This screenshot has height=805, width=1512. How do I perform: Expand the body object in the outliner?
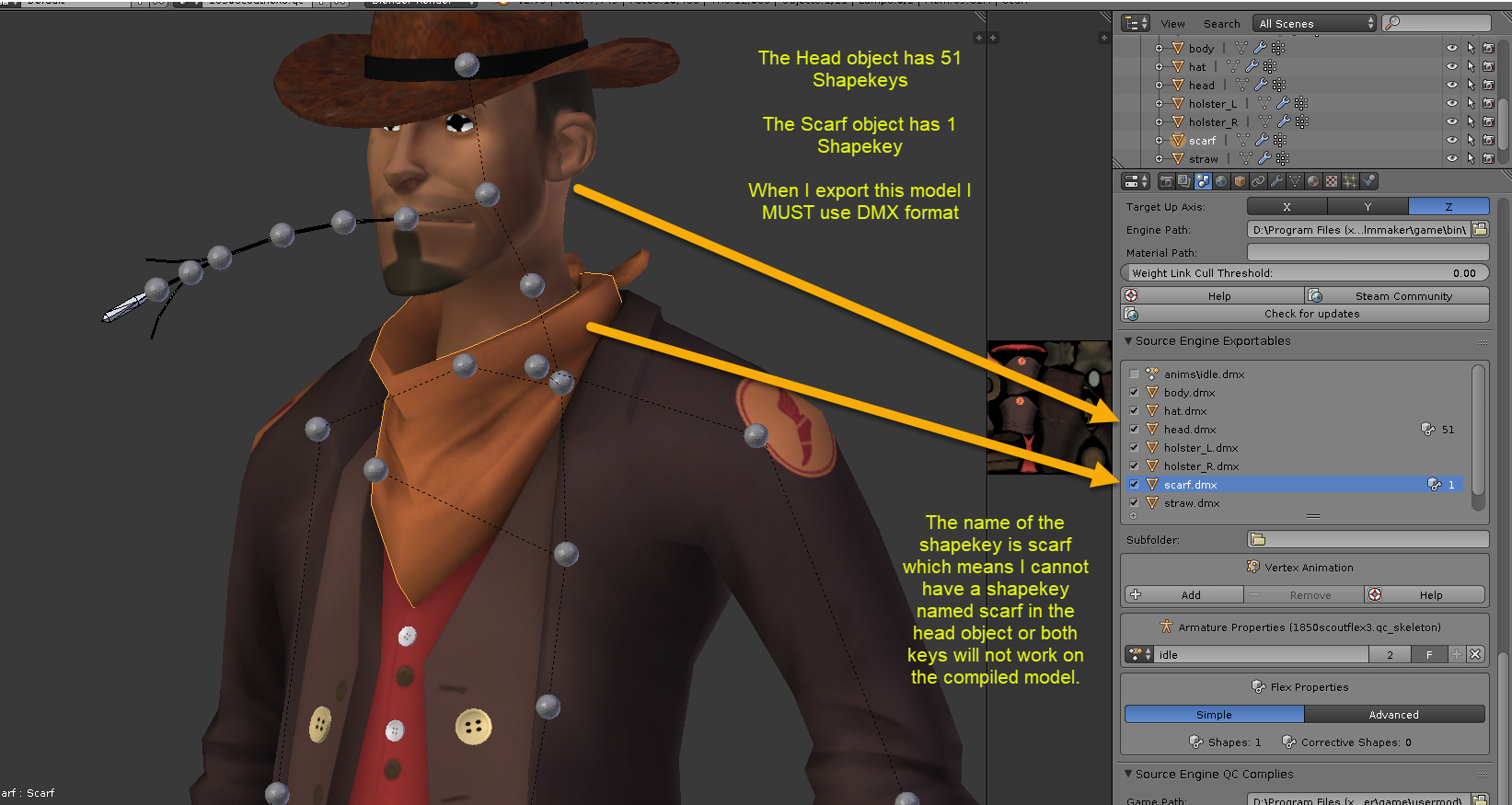(1160, 48)
